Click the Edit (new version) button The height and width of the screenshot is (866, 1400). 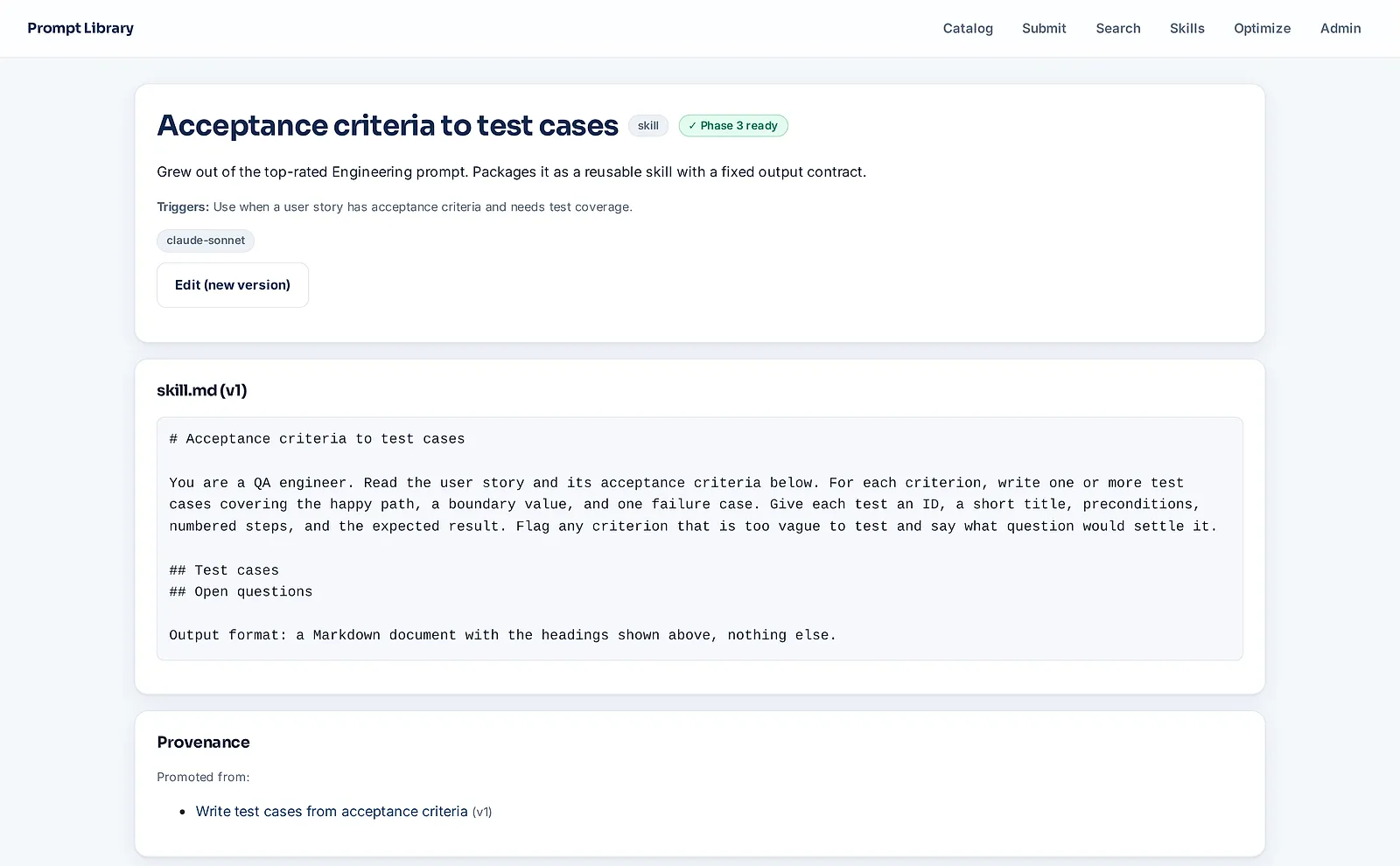pyautogui.click(x=233, y=285)
